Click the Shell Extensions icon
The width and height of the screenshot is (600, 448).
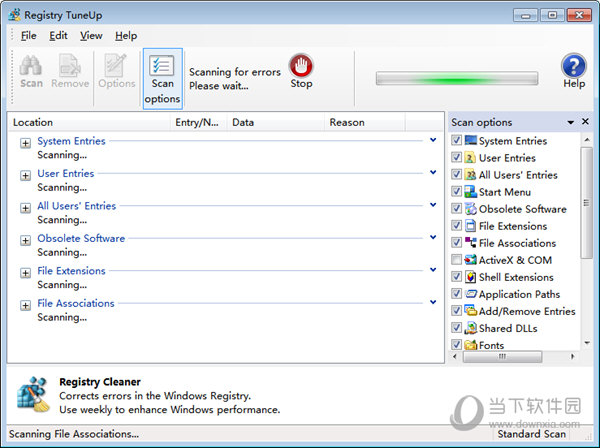tap(470, 277)
